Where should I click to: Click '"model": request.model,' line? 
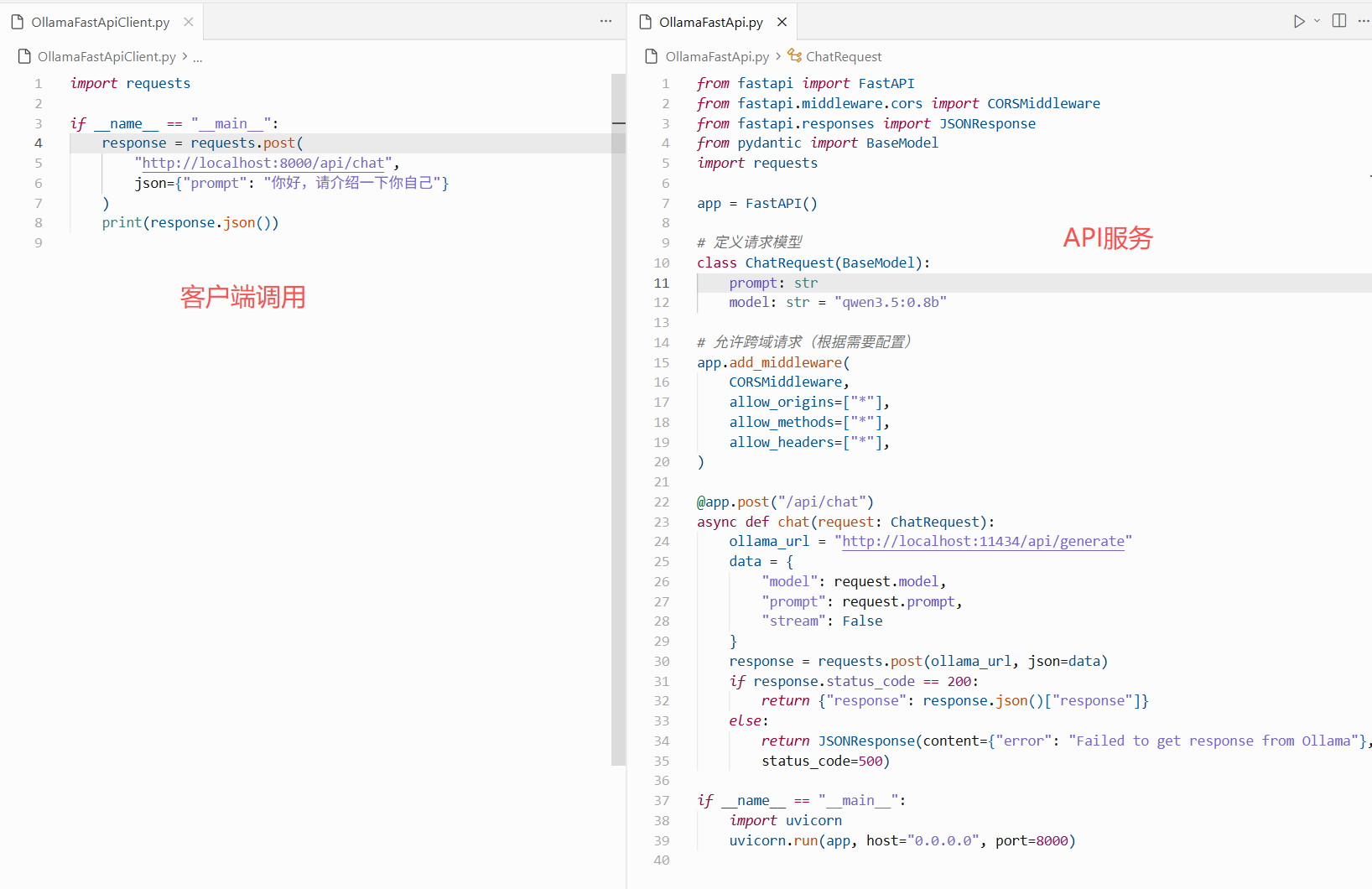pos(854,581)
